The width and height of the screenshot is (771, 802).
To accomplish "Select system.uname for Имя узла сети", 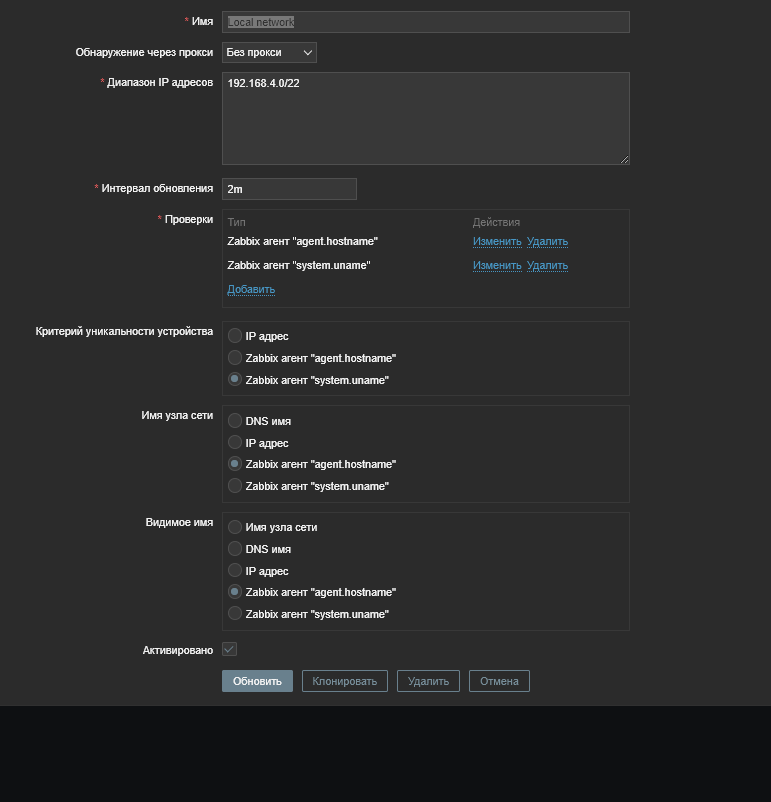I will pos(235,486).
